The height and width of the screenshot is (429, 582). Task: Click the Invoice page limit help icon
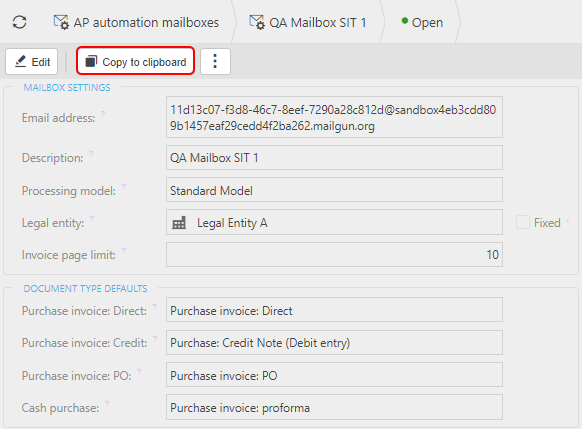[x=124, y=250]
